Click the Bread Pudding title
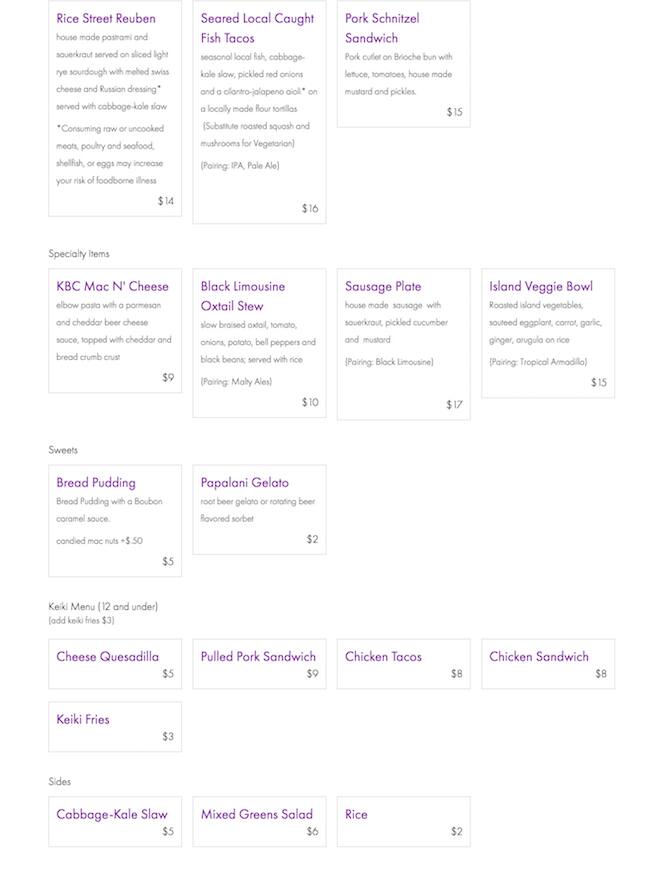Viewport: 650px width, 884px height. pos(96,483)
